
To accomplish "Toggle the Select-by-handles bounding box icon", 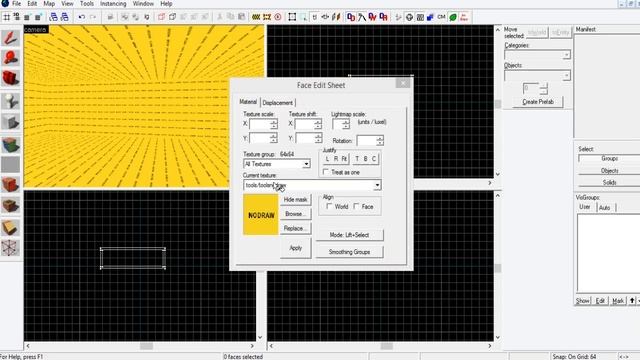I will point(292,17).
